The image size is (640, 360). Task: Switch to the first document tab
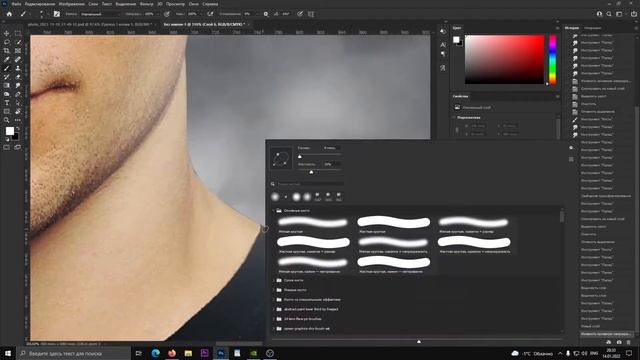[x=91, y=24]
